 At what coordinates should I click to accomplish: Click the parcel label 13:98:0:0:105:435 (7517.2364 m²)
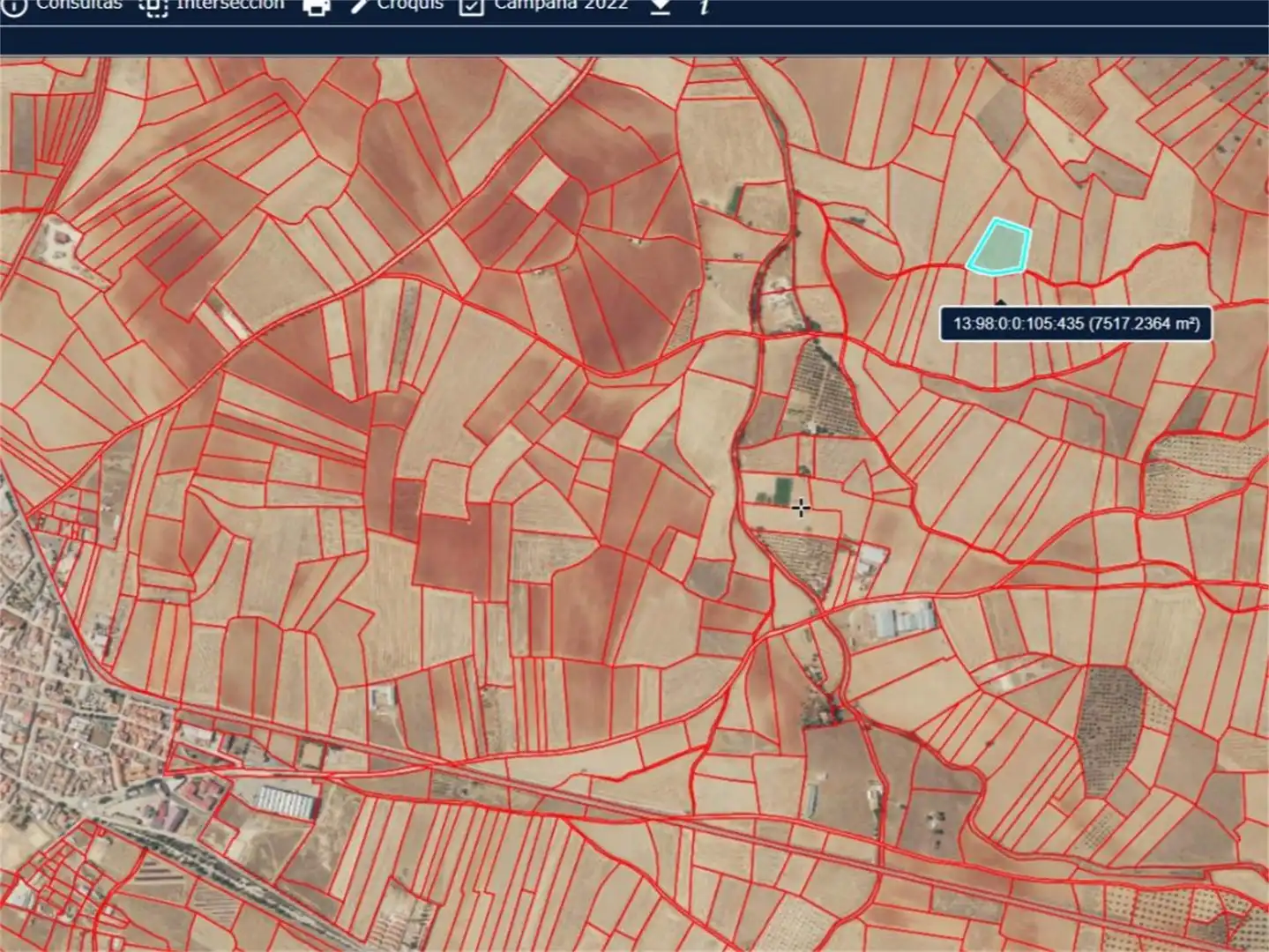(x=1076, y=324)
